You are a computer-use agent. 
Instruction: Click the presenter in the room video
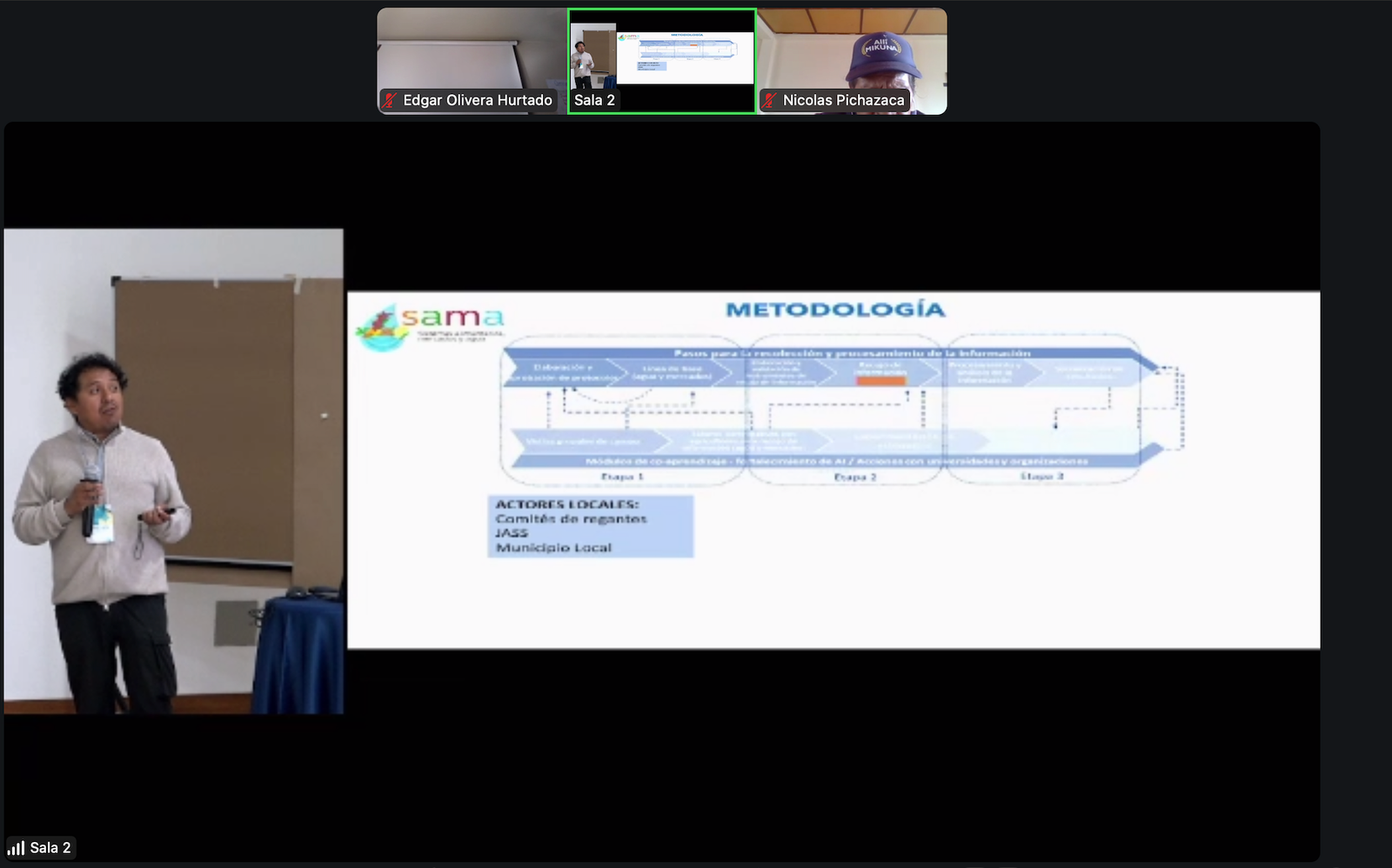tap(100, 504)
